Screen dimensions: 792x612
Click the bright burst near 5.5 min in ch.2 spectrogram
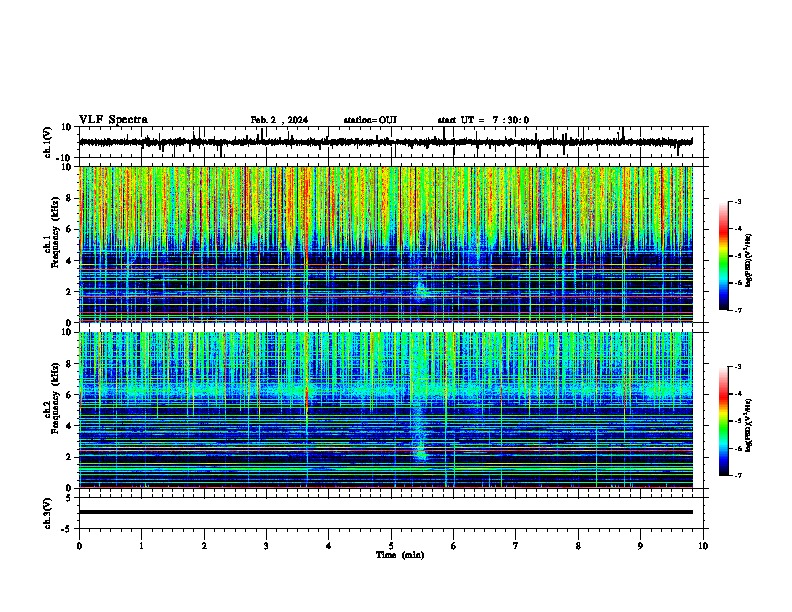click(x=419, y=449)
